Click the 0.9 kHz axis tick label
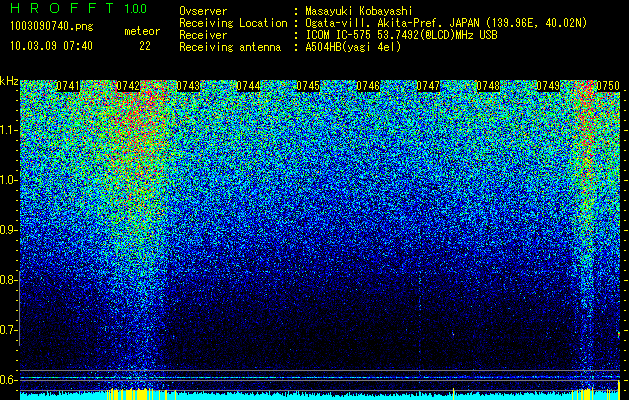 (8, 230)
